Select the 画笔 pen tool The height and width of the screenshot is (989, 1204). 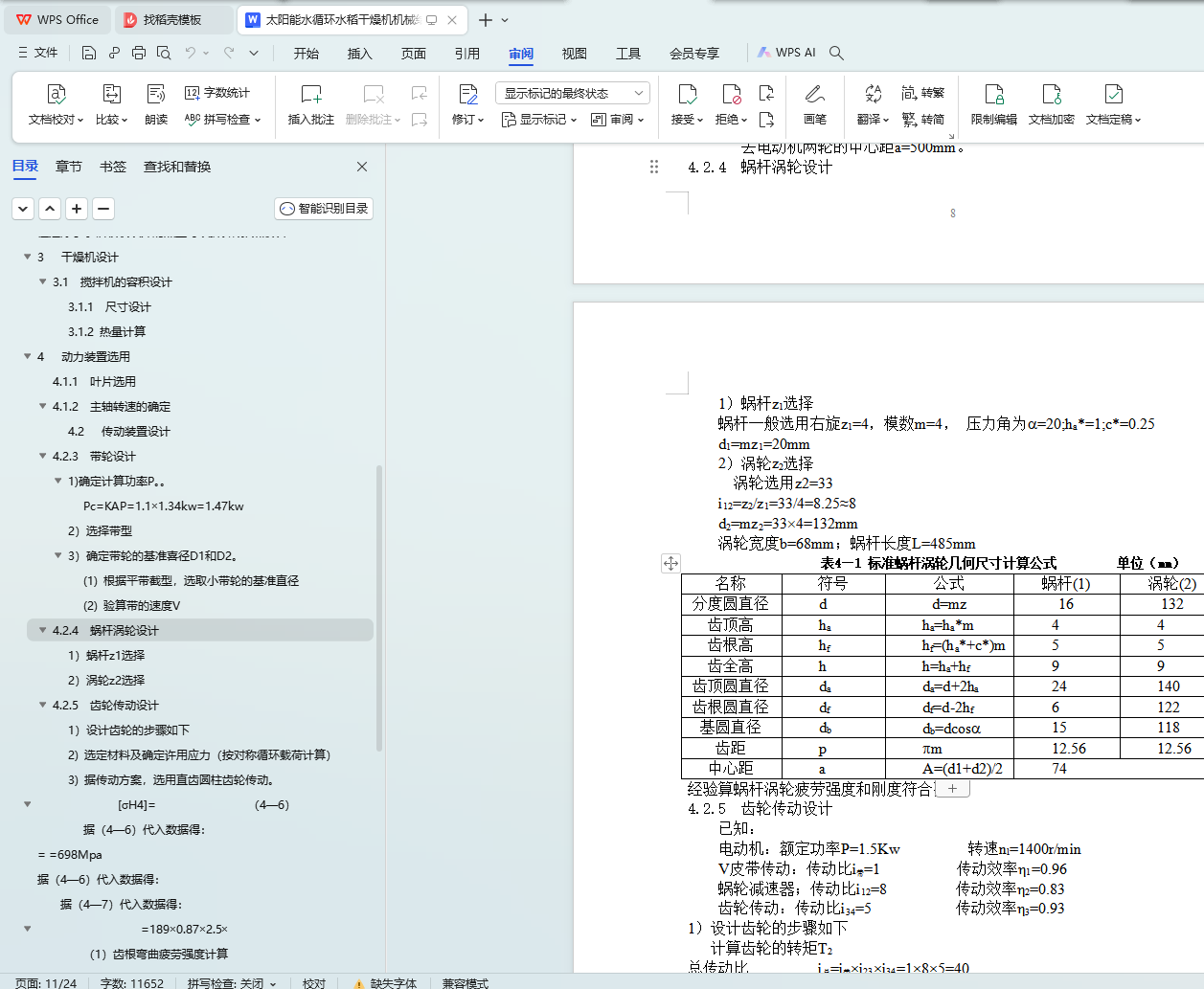pyautogui.click(x=815, y=105)
